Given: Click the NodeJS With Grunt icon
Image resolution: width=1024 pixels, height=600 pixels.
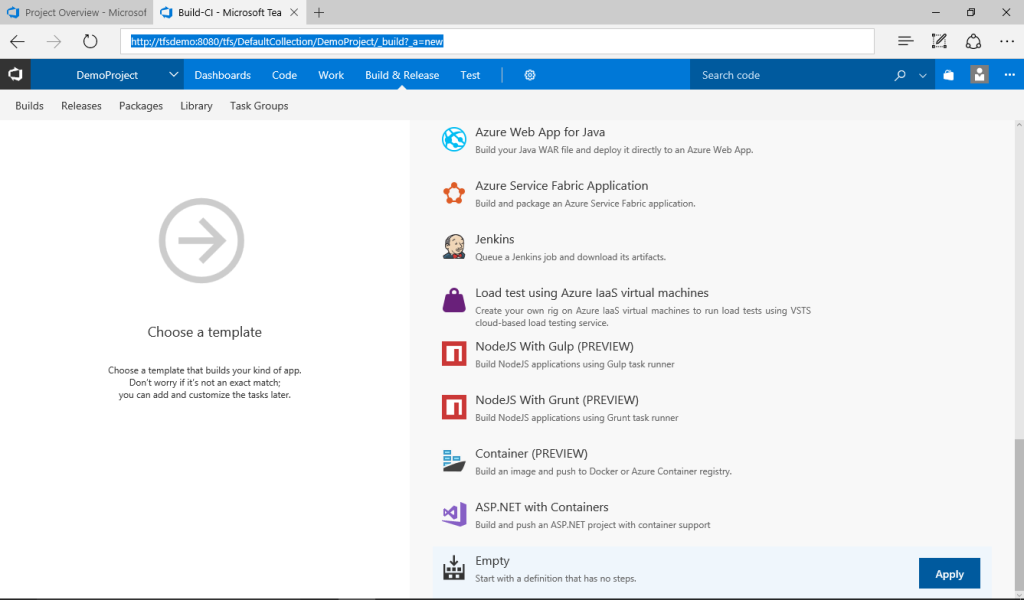Looking at the screenshot, I should coord(454,407).
